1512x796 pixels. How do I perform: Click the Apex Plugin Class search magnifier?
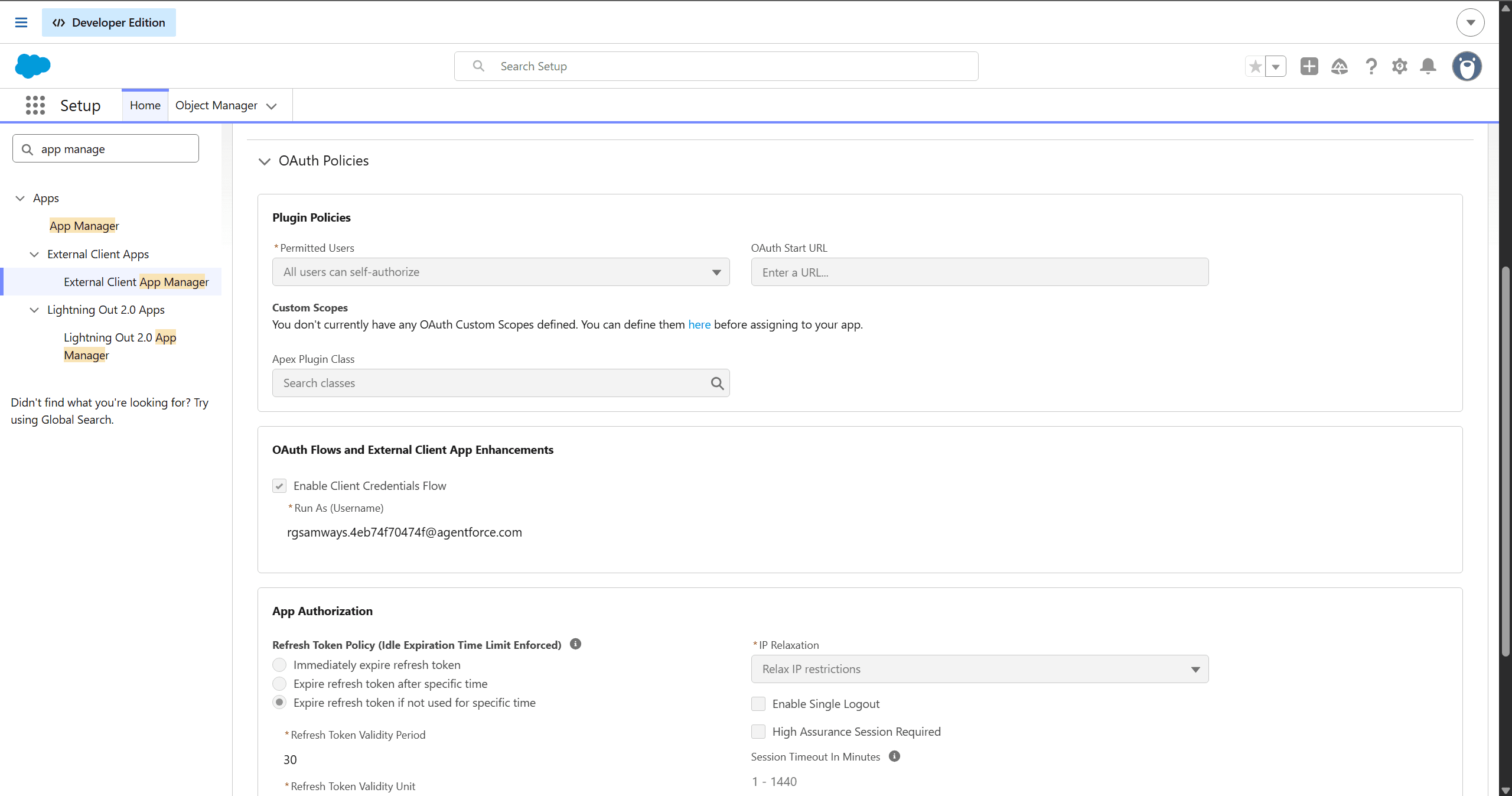pyautogui.click(x=717, y=383)
